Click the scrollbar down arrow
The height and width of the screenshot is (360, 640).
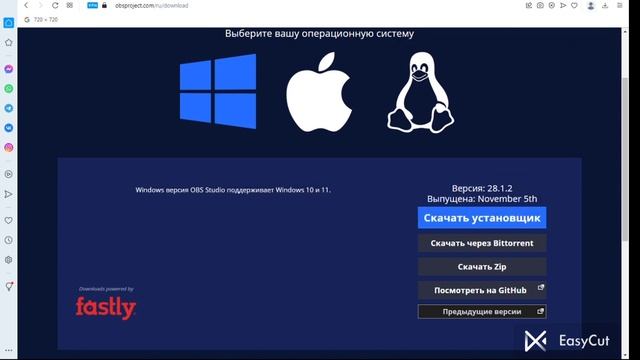pos(625,356)
